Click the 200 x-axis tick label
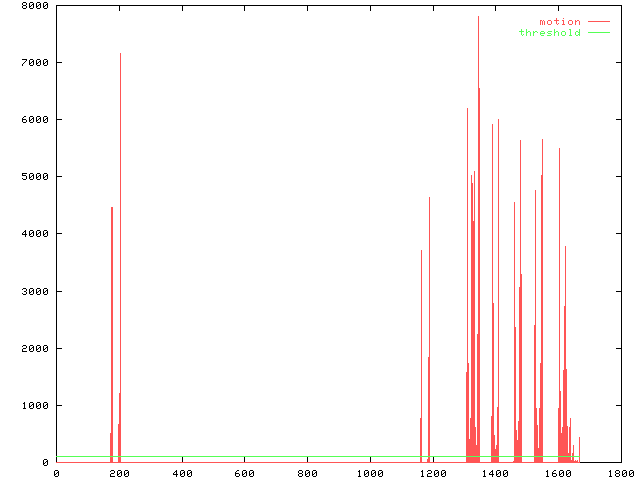Image resolution: width=640 pixels, height=480 pixels. 118,473
